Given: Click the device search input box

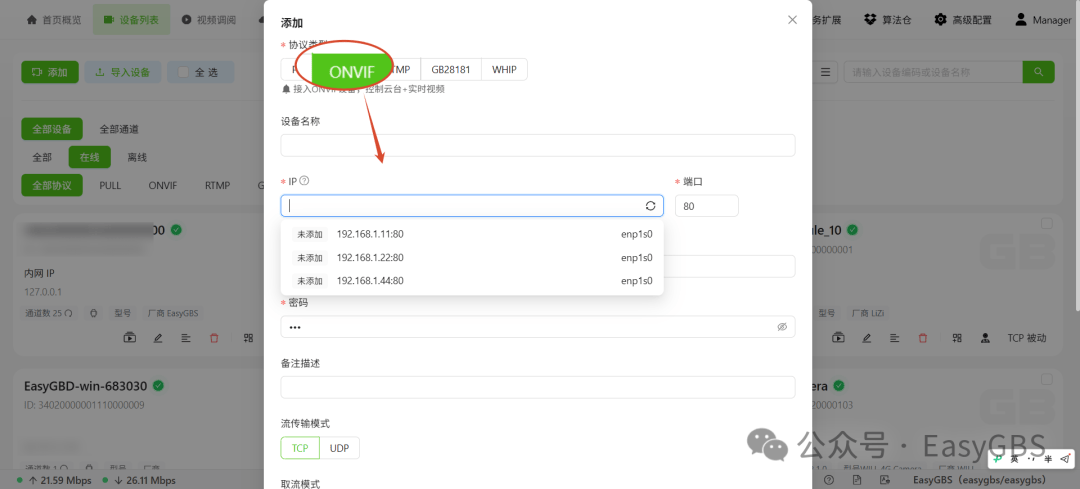Looking at the screenshot, I should click(933, 72).
